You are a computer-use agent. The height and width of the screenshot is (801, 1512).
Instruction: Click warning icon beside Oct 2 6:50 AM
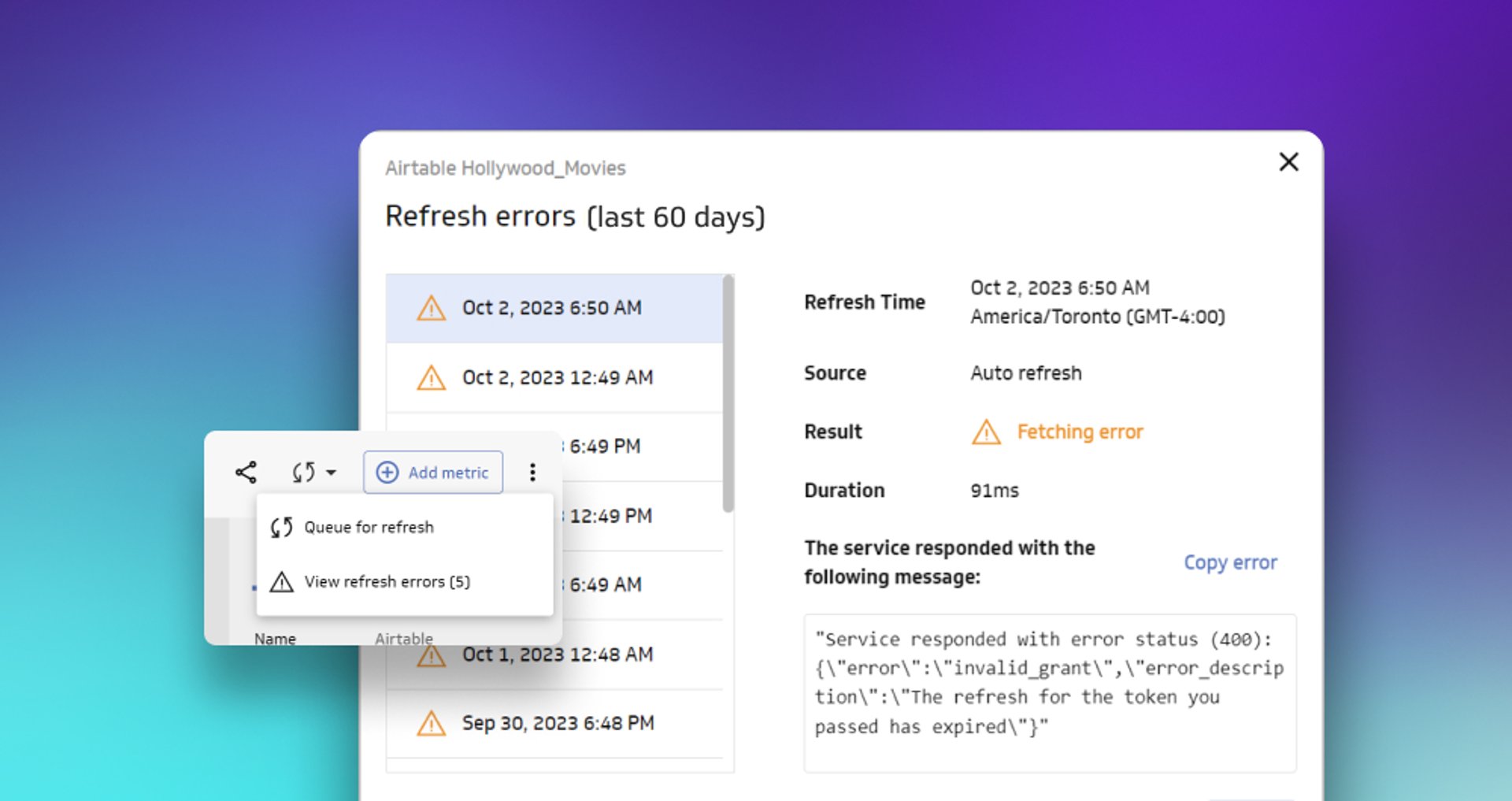[431, 308]
